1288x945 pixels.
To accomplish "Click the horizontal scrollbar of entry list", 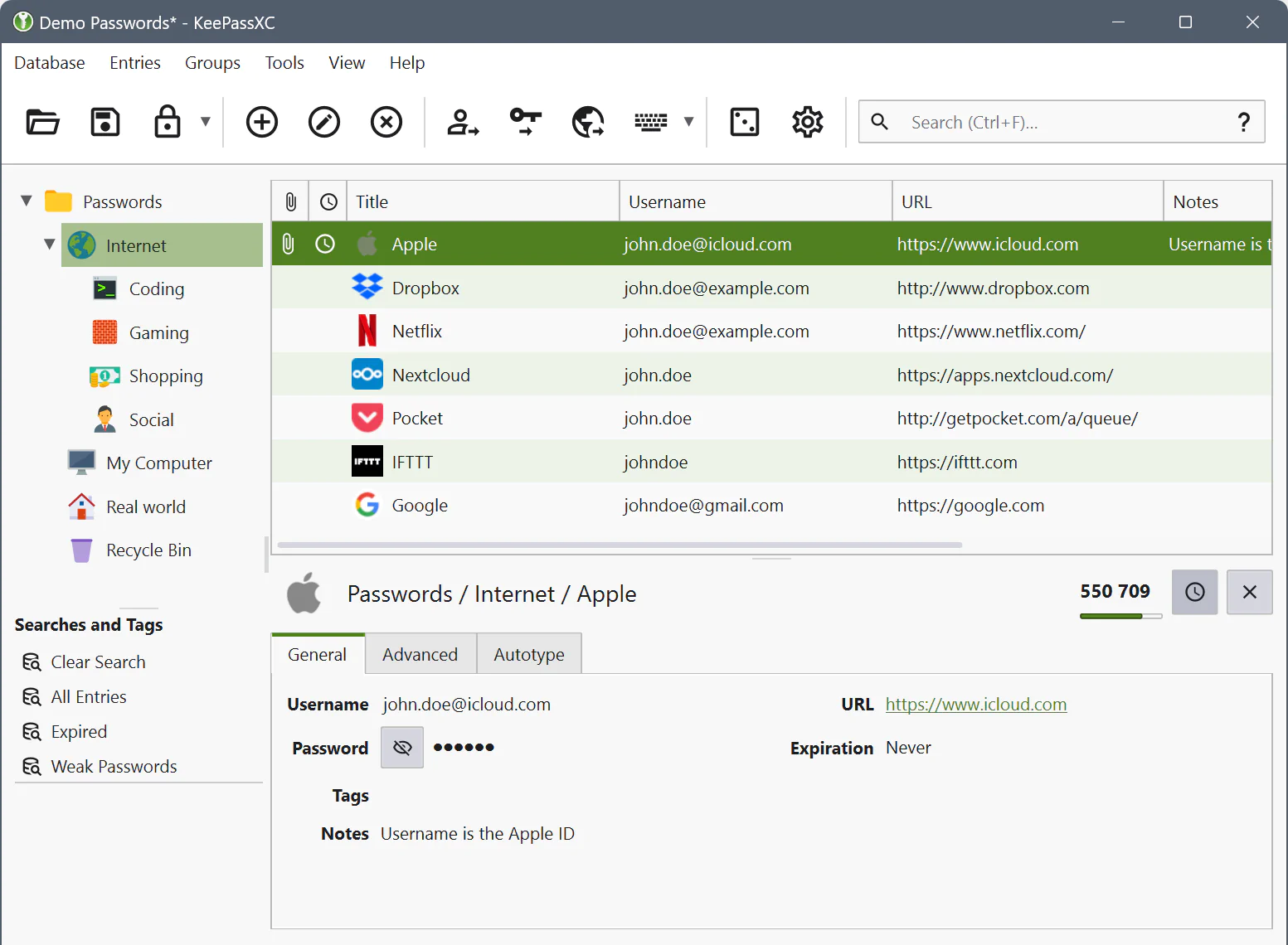I will [619, 545].
